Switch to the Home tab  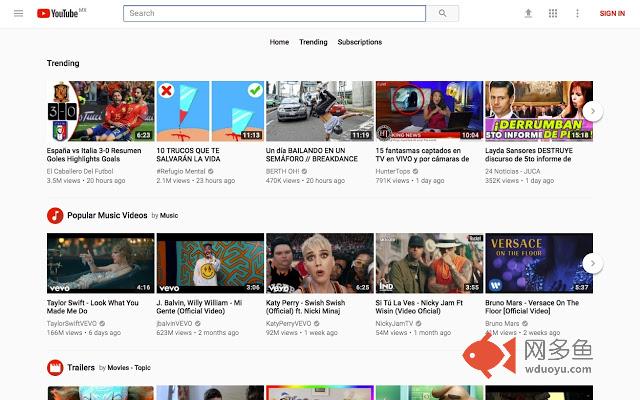tap(279, 42)
